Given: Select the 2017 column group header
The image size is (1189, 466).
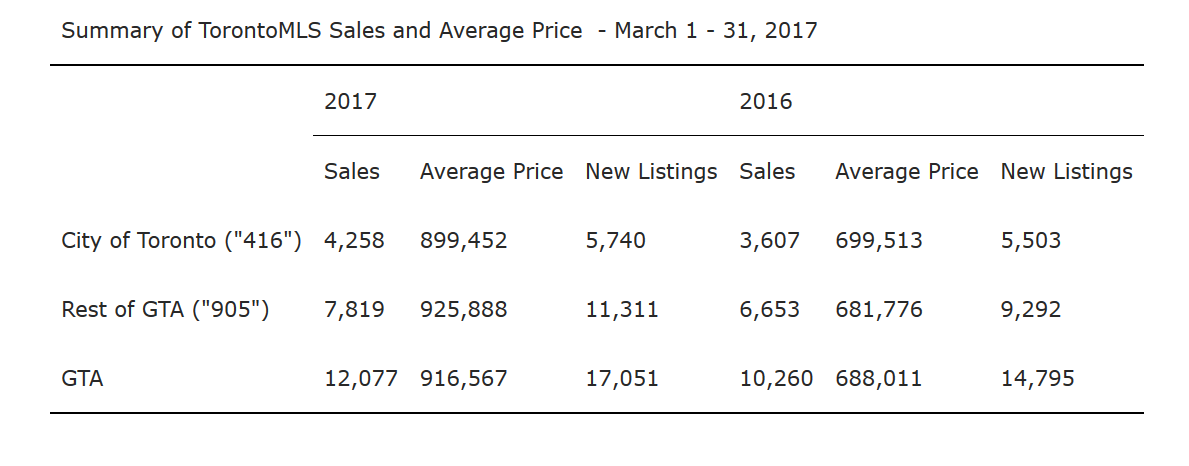Looking at the screenshot, I should click(350, 102).
